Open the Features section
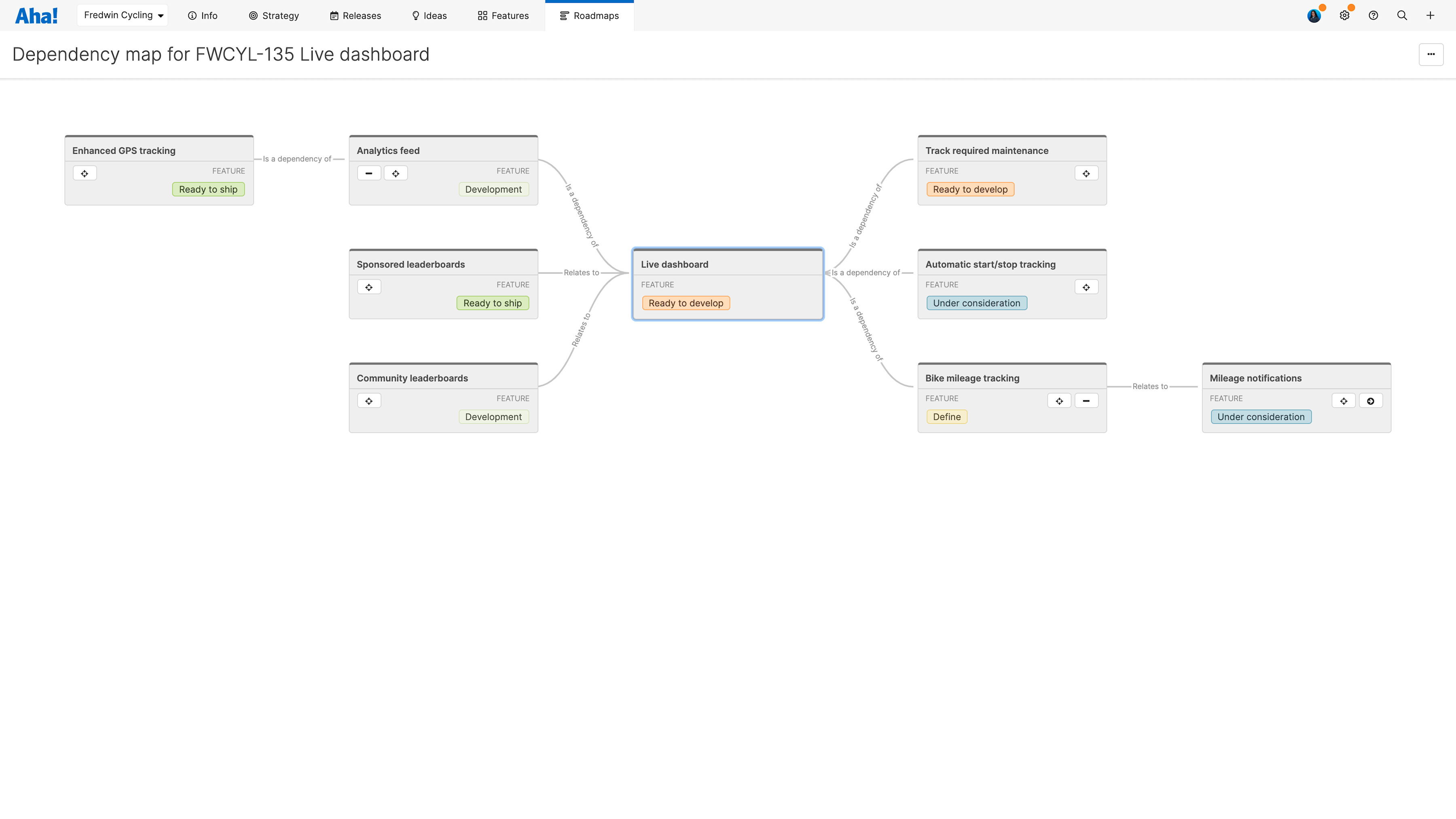The image size is (1456, 819). (502, 15)
